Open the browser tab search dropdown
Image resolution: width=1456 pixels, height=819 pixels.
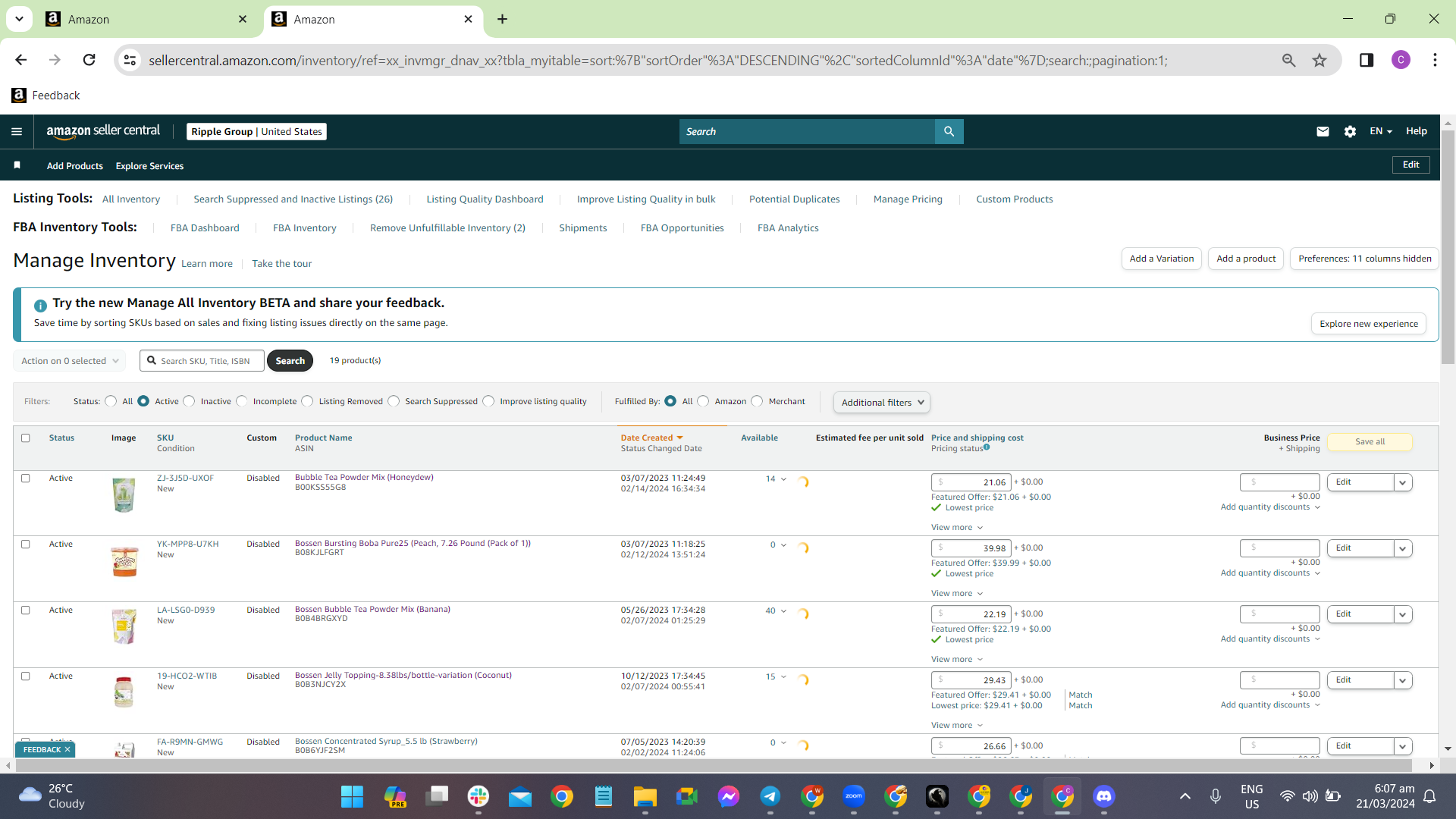20,19
